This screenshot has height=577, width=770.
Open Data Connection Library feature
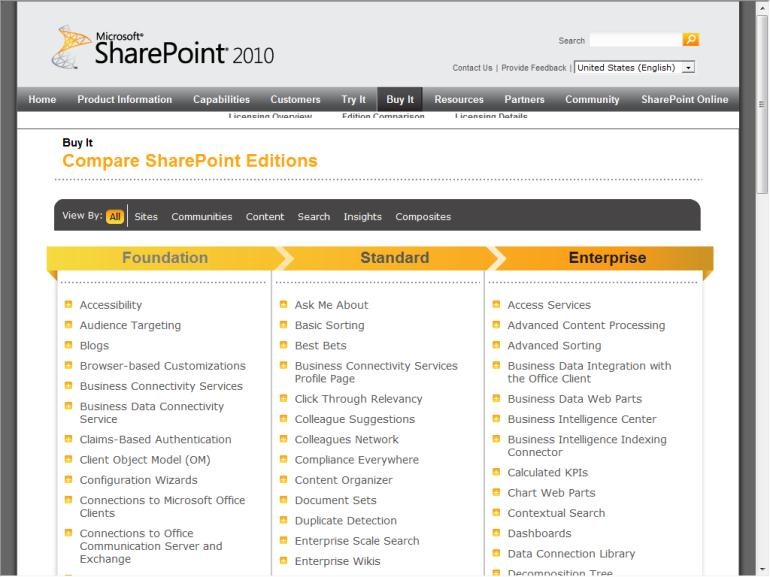click(x=571, y=553)
